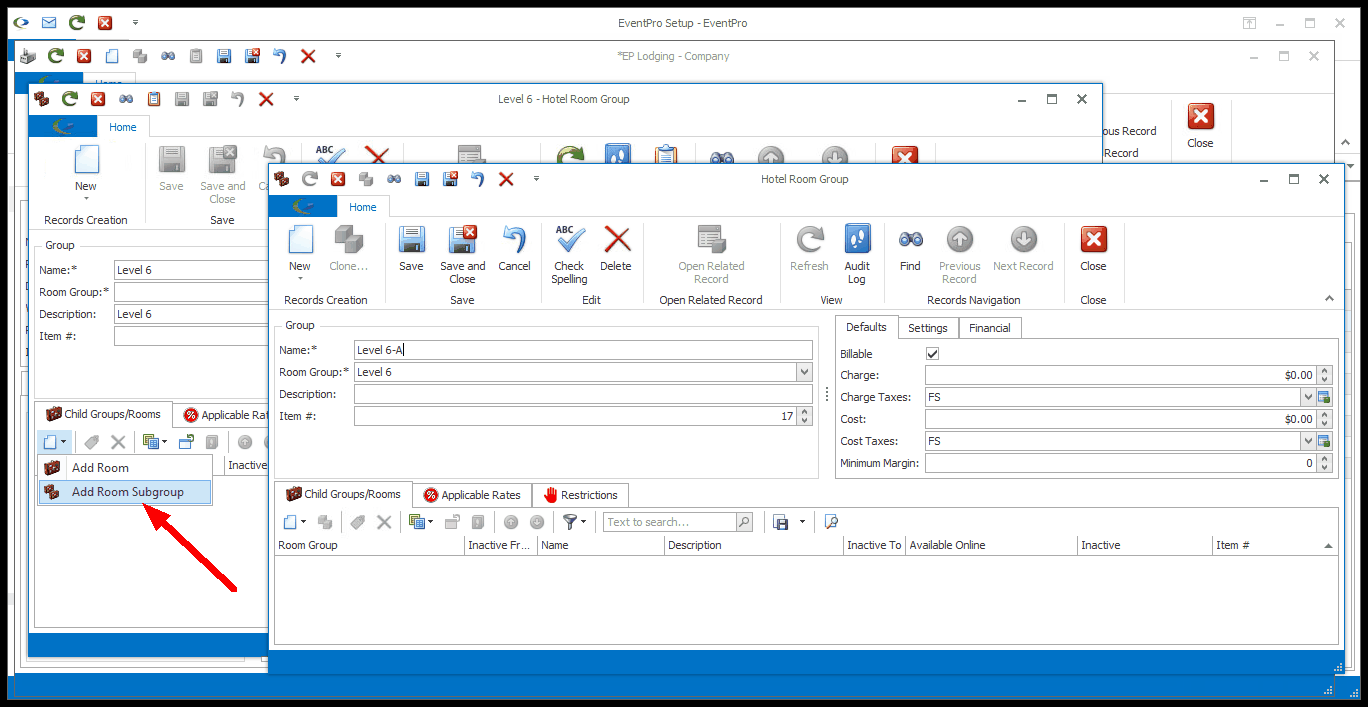
Task: Select Add Room from the dropdown menu
Action: (125, 468)
